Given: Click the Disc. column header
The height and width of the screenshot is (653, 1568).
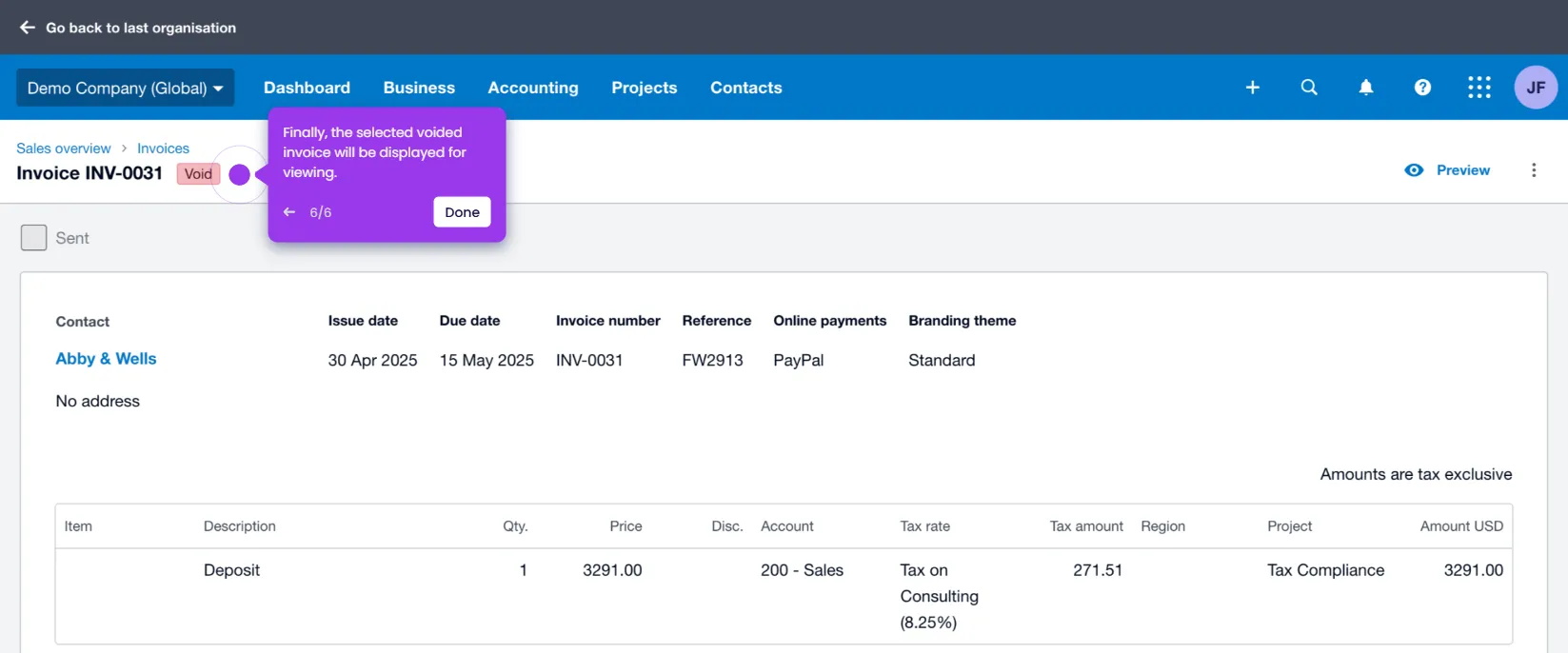Looking at the screenshot, I should (727, 526).
